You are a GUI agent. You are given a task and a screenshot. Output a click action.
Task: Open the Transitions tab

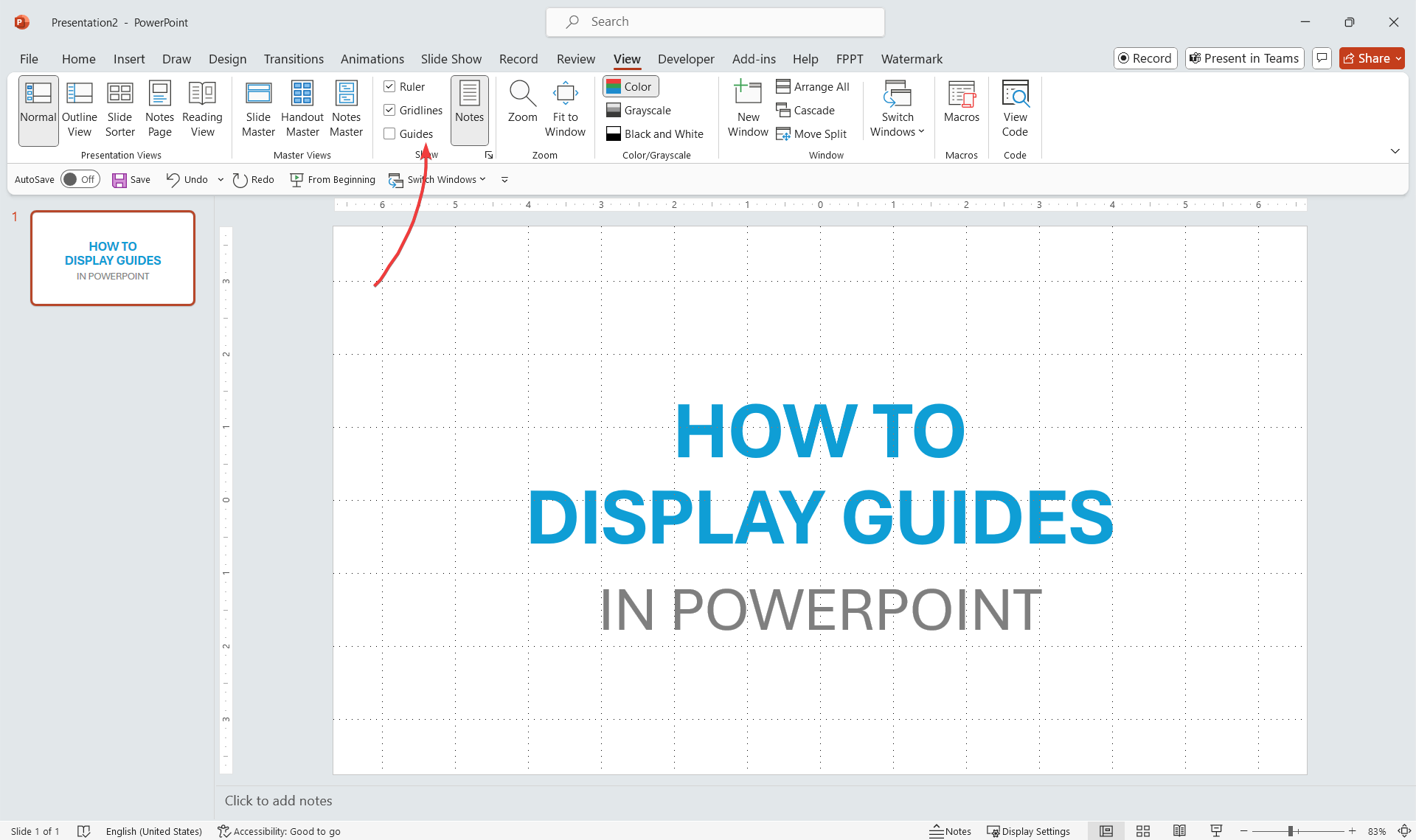coord(294,58)
